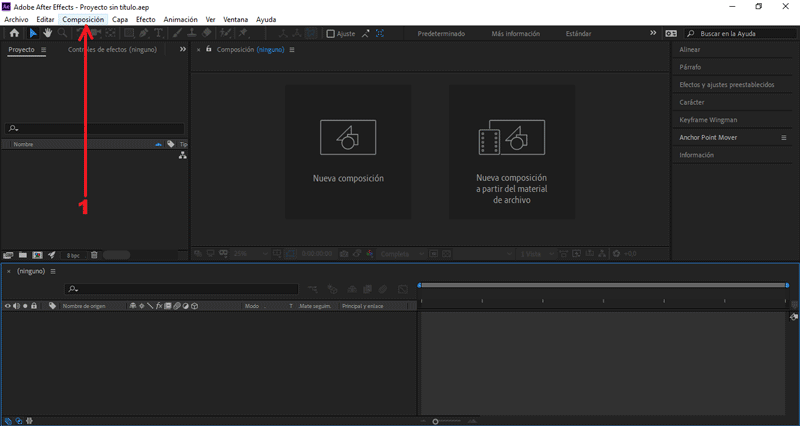Click Nueva composición button
This screenshot has width=800, height=426.
(x=347, y=152)
